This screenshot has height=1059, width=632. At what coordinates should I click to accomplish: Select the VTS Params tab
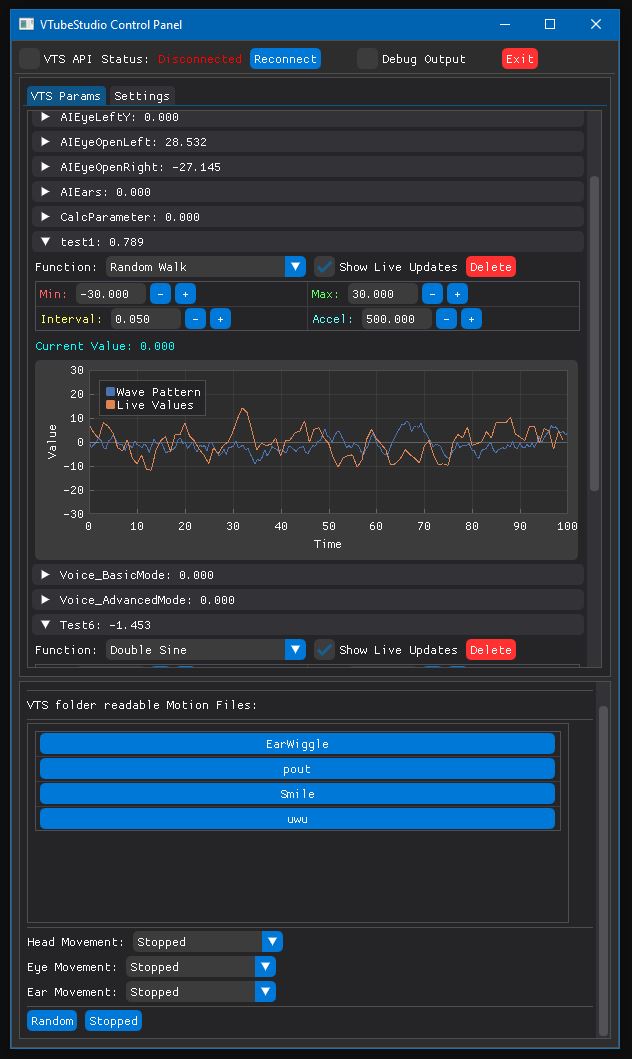click(x=66, y=96)
